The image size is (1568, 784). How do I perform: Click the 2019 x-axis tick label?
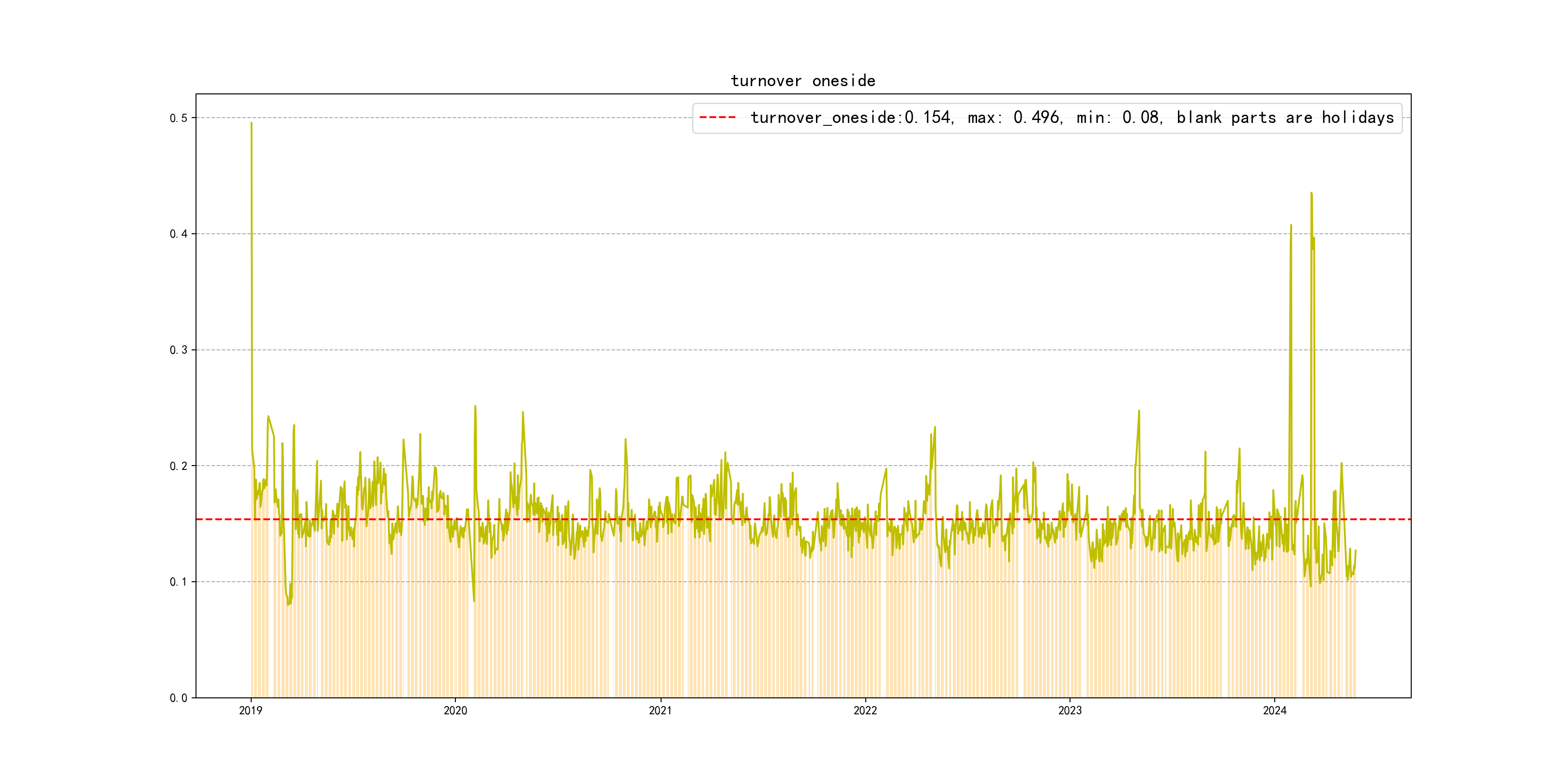pos(250,710)
